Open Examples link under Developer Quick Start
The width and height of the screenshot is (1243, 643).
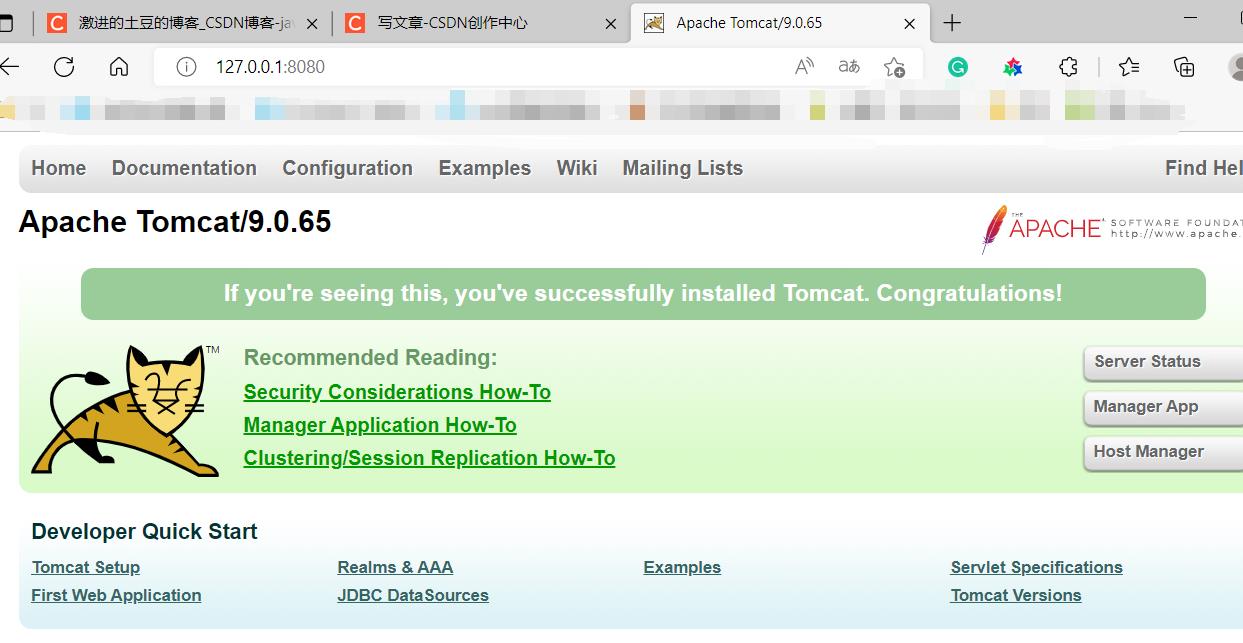pos(682,567)
